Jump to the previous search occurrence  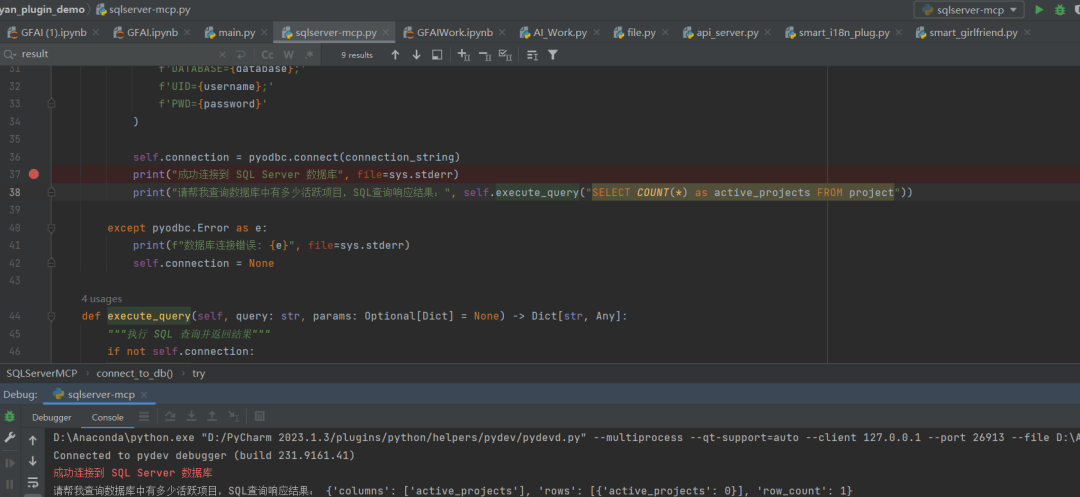(x=395, y=55)
